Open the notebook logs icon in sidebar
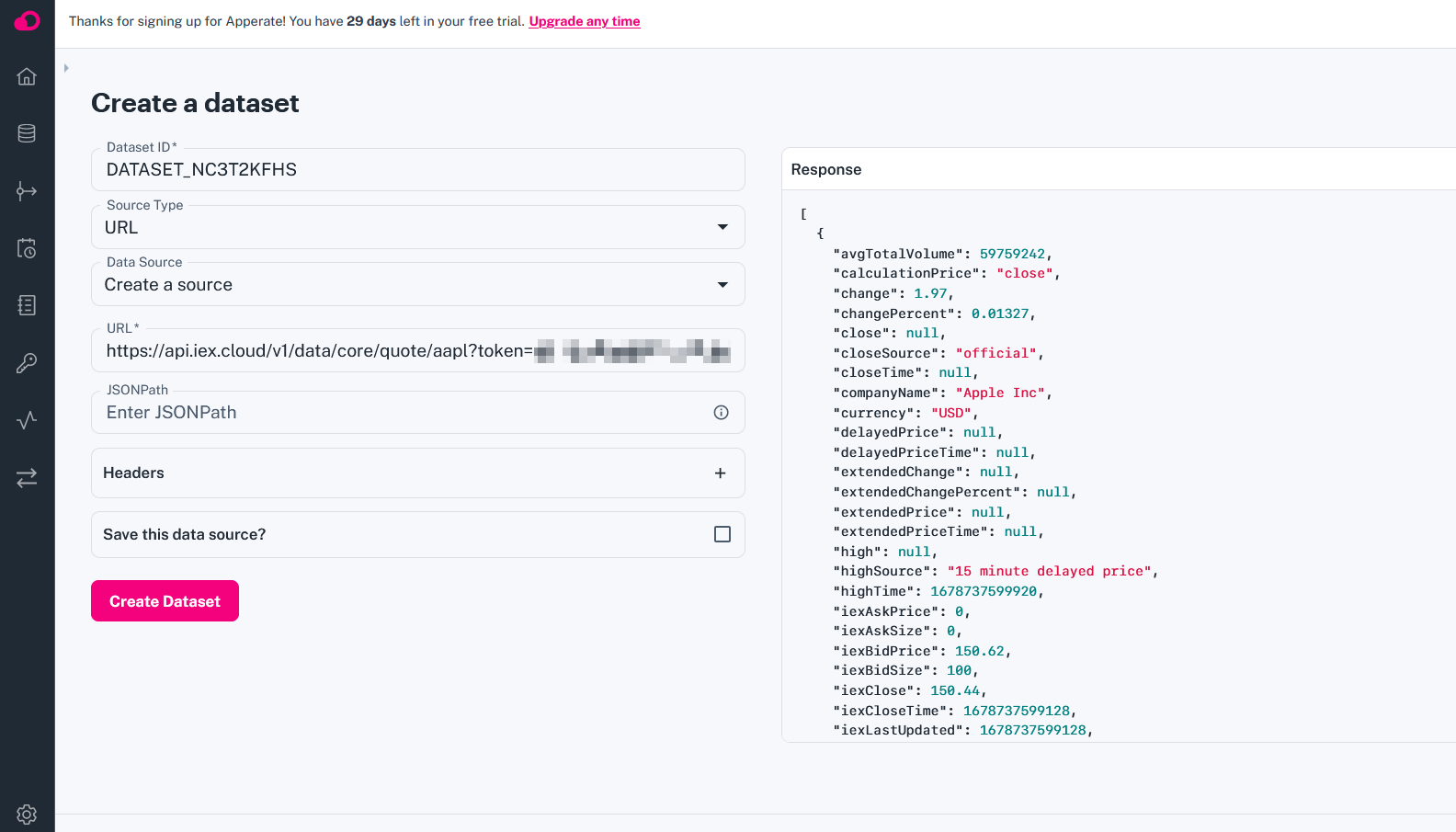Viewport: 1456px width, 832px height. [27, 305]
